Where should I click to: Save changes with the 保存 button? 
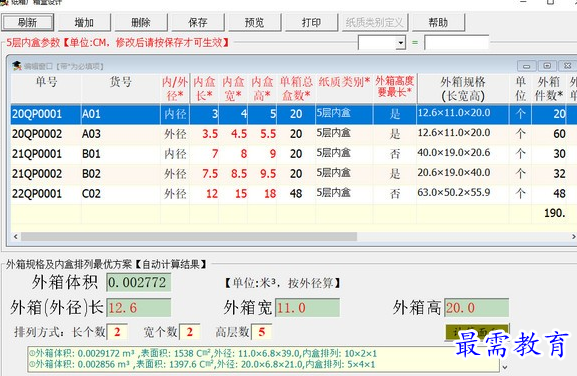click(198, 22)
